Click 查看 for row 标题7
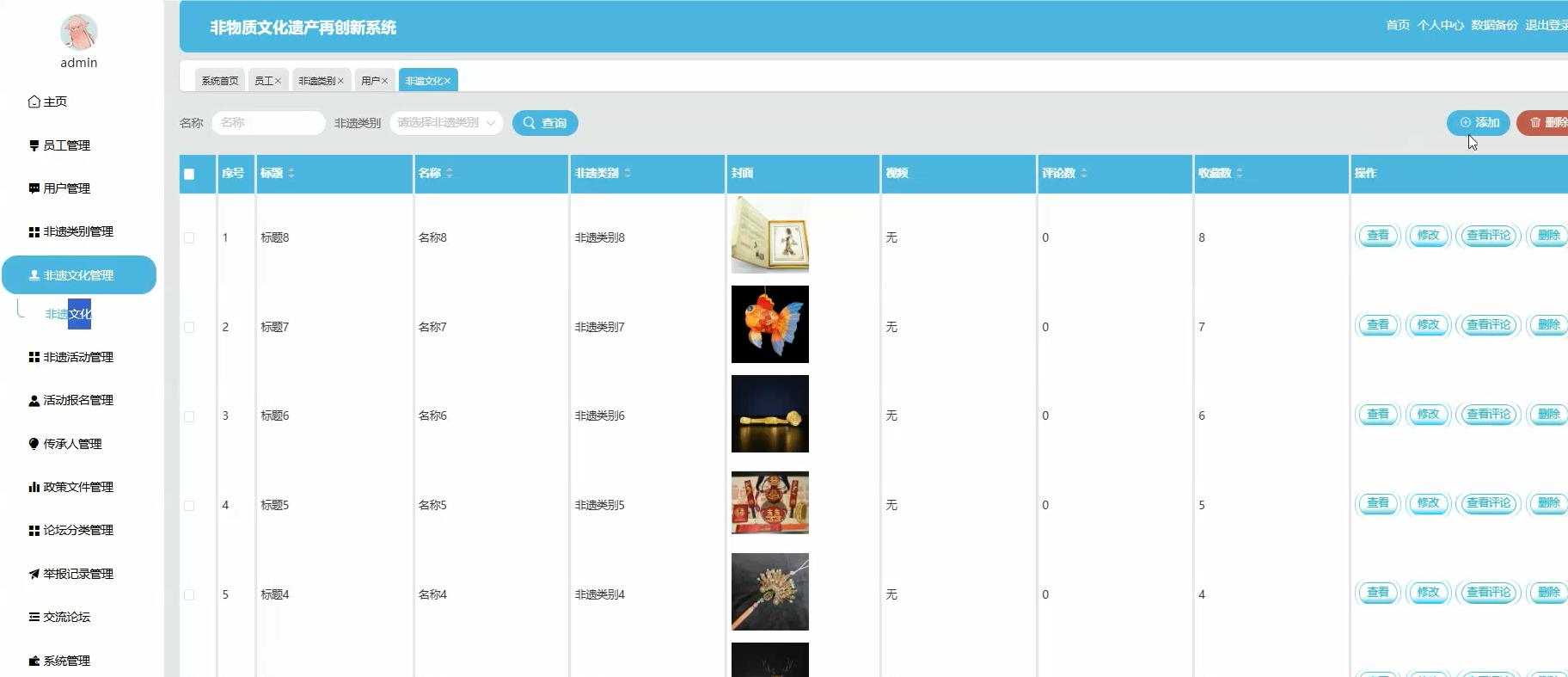 tap(1378, 325)
